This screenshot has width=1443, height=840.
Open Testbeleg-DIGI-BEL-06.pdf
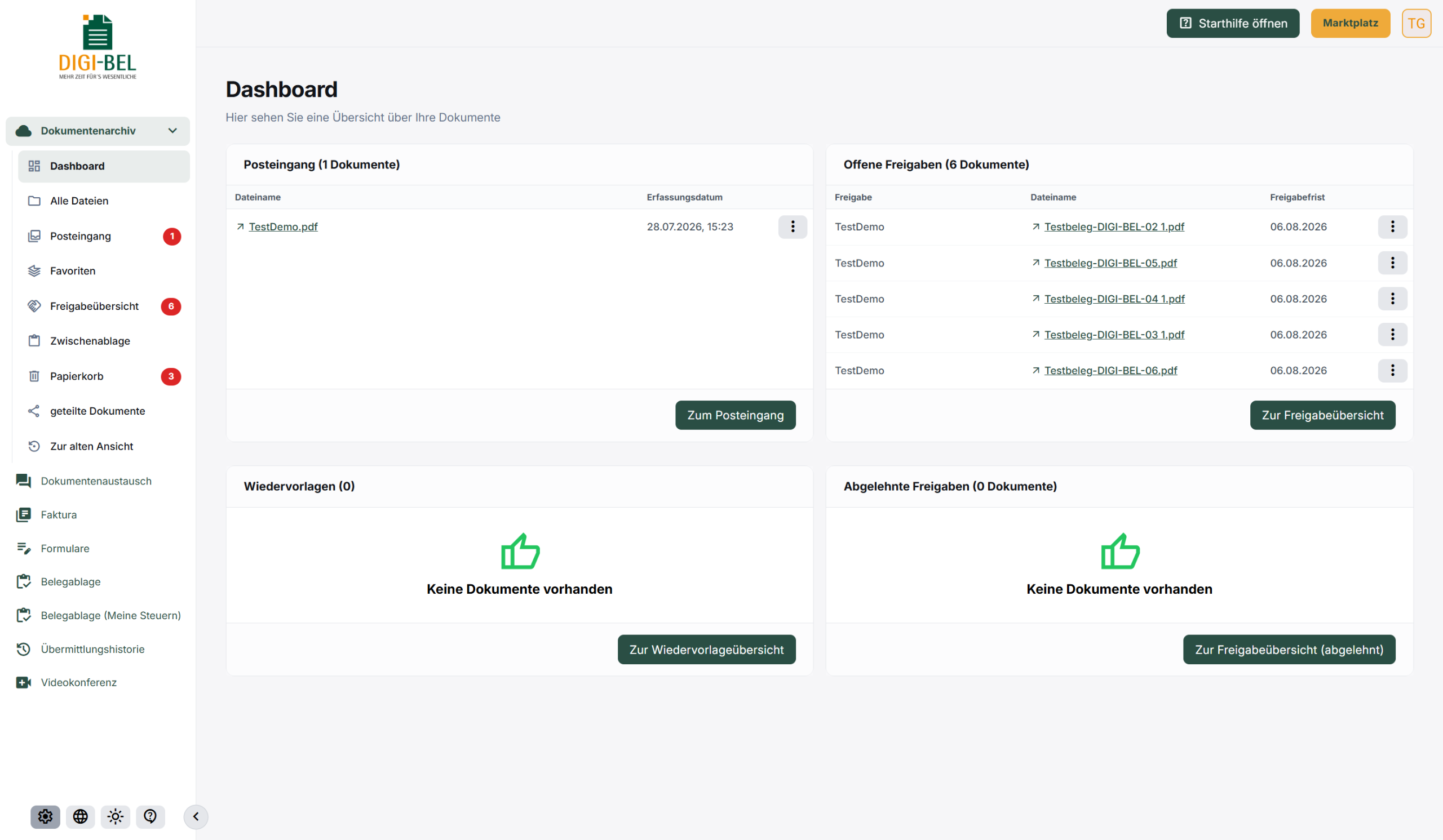coord(1110,371)
